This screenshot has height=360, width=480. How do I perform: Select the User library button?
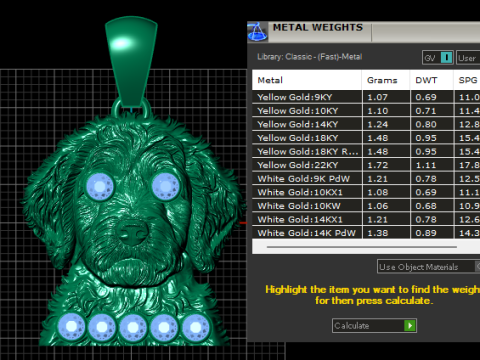tap(468, 58)
